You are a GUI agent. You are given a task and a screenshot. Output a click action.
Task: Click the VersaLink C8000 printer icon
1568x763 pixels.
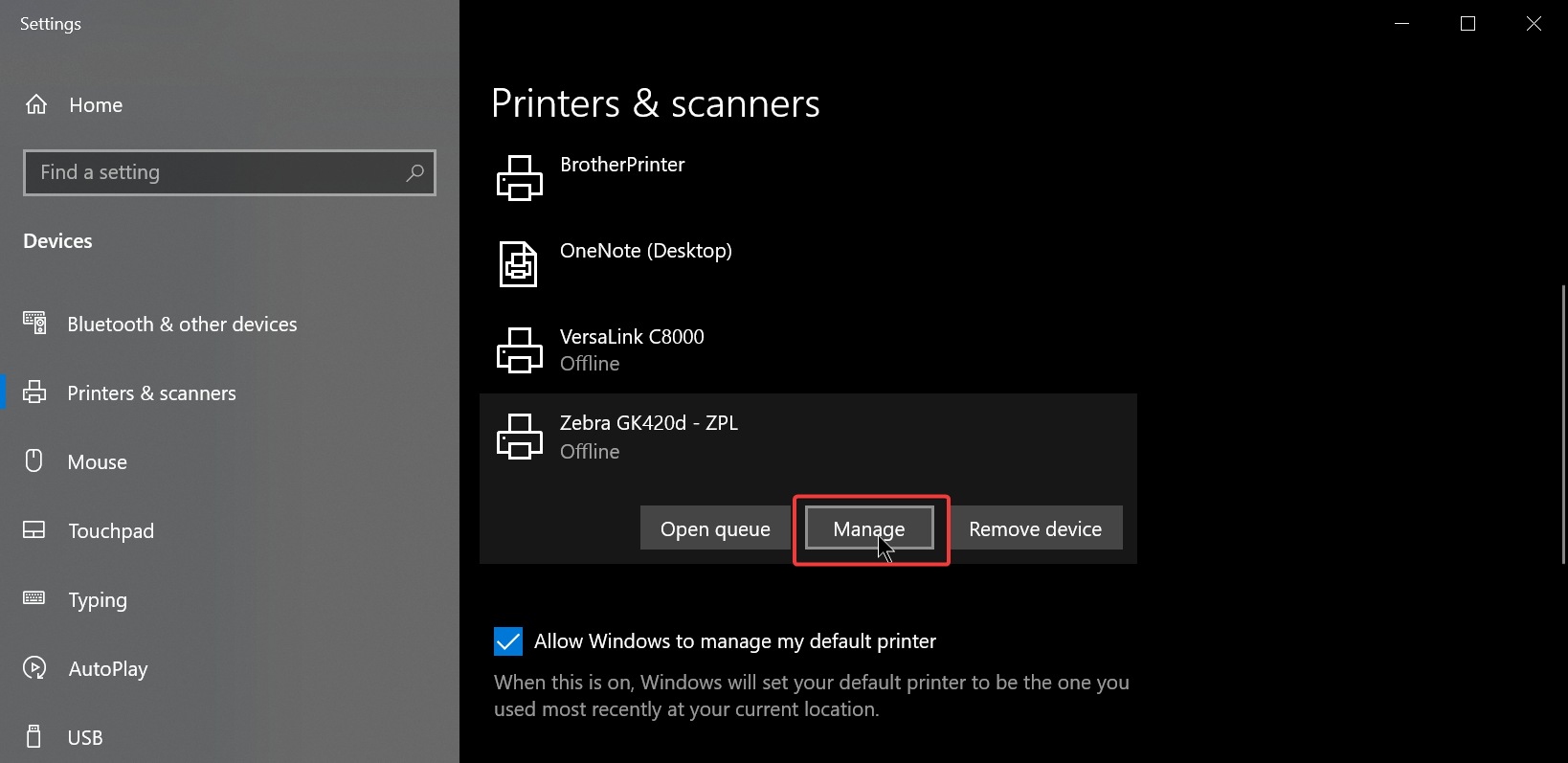[520, 350]
